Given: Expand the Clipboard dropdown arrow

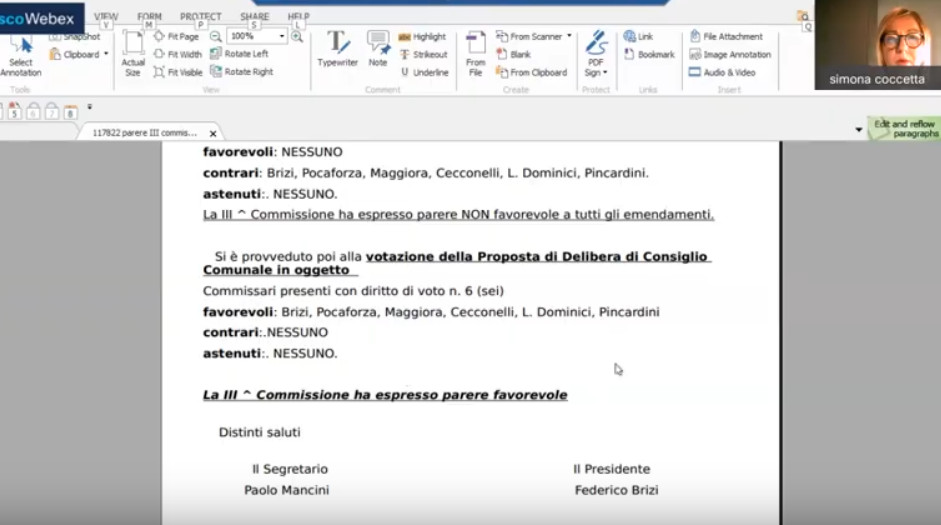Looking at the screenshot, I should click(106, 54).
